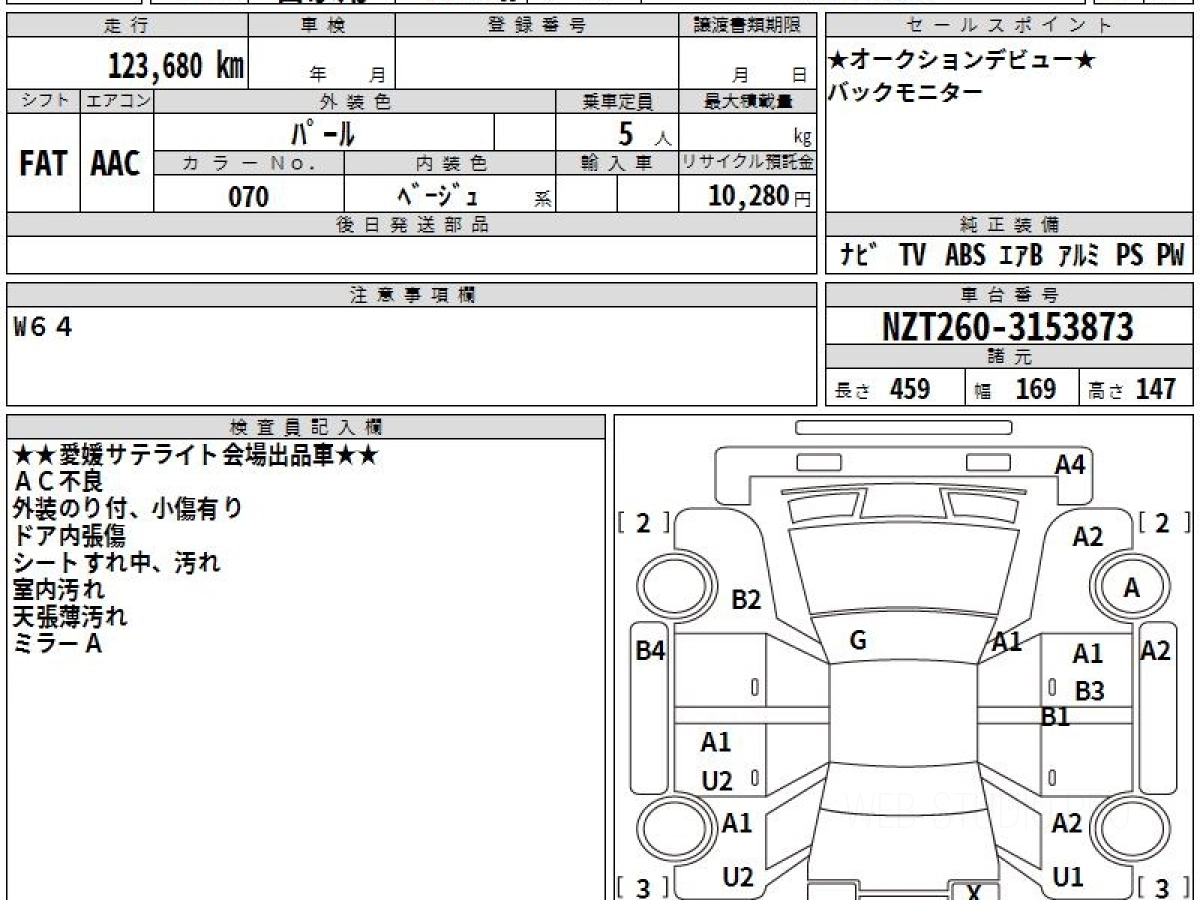Image resolution: width=1200 pixels, height=900 pixels.
Task: Click the 諸元 heading
Action: pyautogui.click(x=1009, y=357)
